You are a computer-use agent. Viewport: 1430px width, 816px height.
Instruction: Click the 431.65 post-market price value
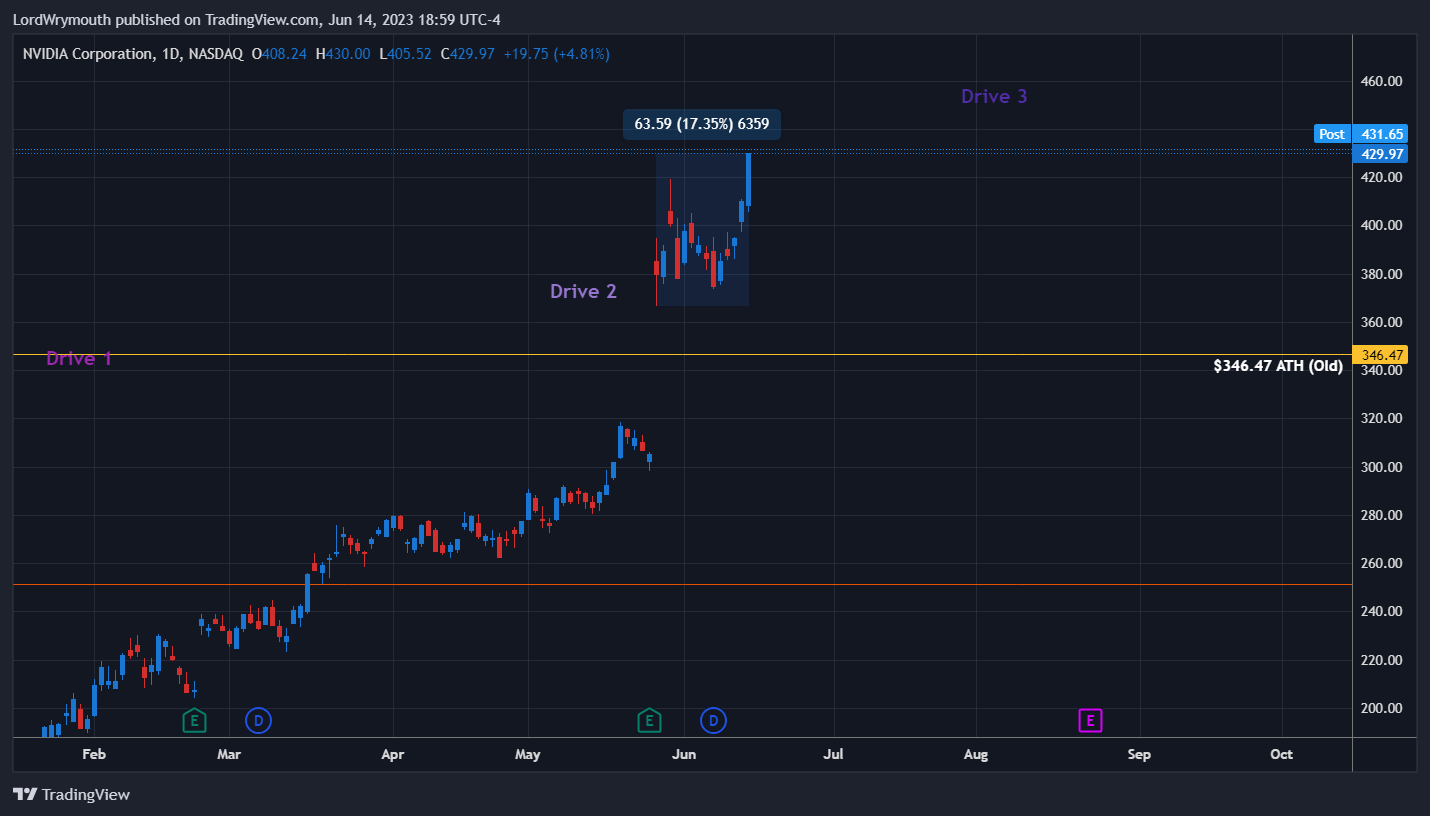tap(1379, 134)
